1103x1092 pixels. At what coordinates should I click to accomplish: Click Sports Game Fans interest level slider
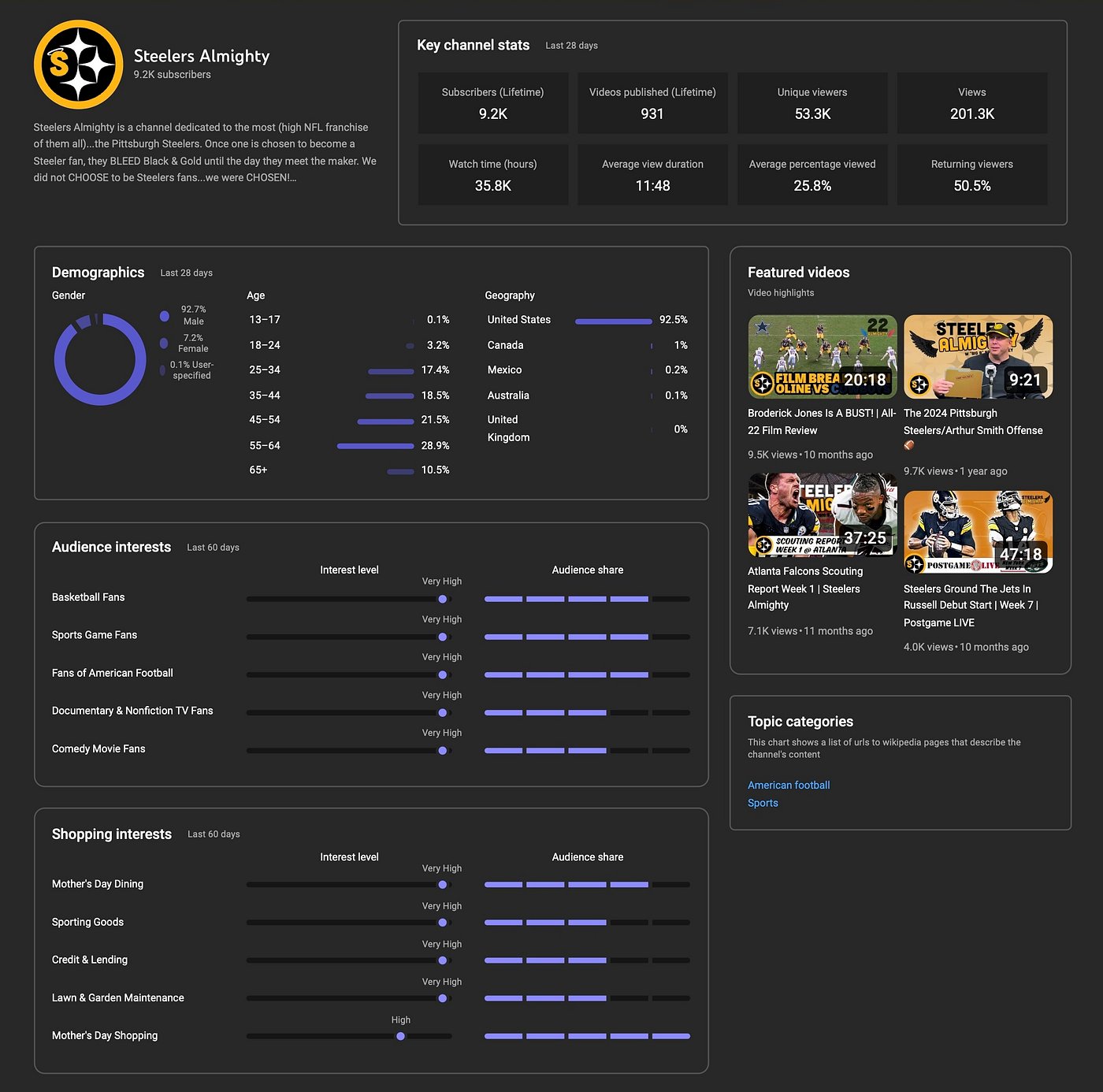[x=349, y=637]
